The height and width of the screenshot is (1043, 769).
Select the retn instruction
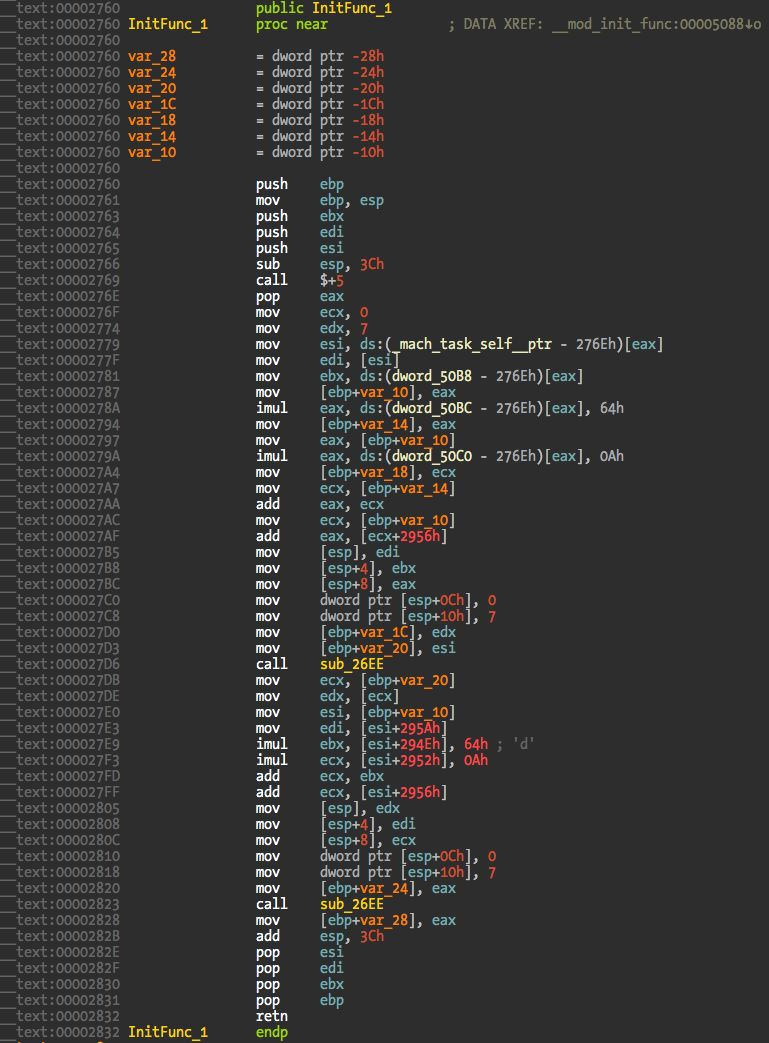pos(272,1016)
